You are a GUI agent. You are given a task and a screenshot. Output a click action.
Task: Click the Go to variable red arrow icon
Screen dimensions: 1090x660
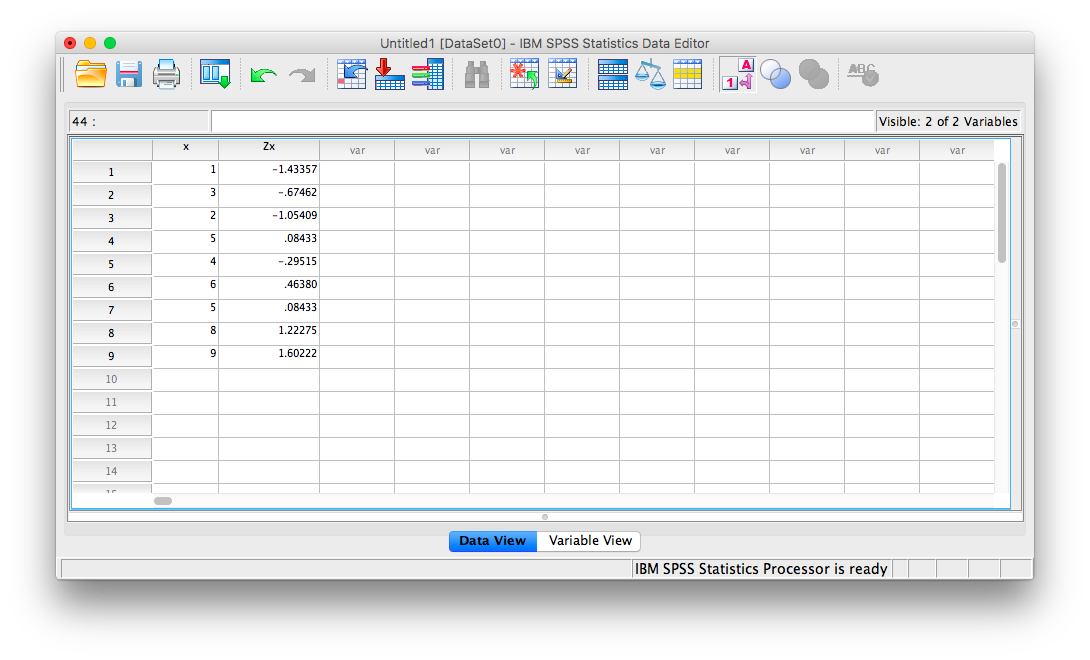point(389,75)
